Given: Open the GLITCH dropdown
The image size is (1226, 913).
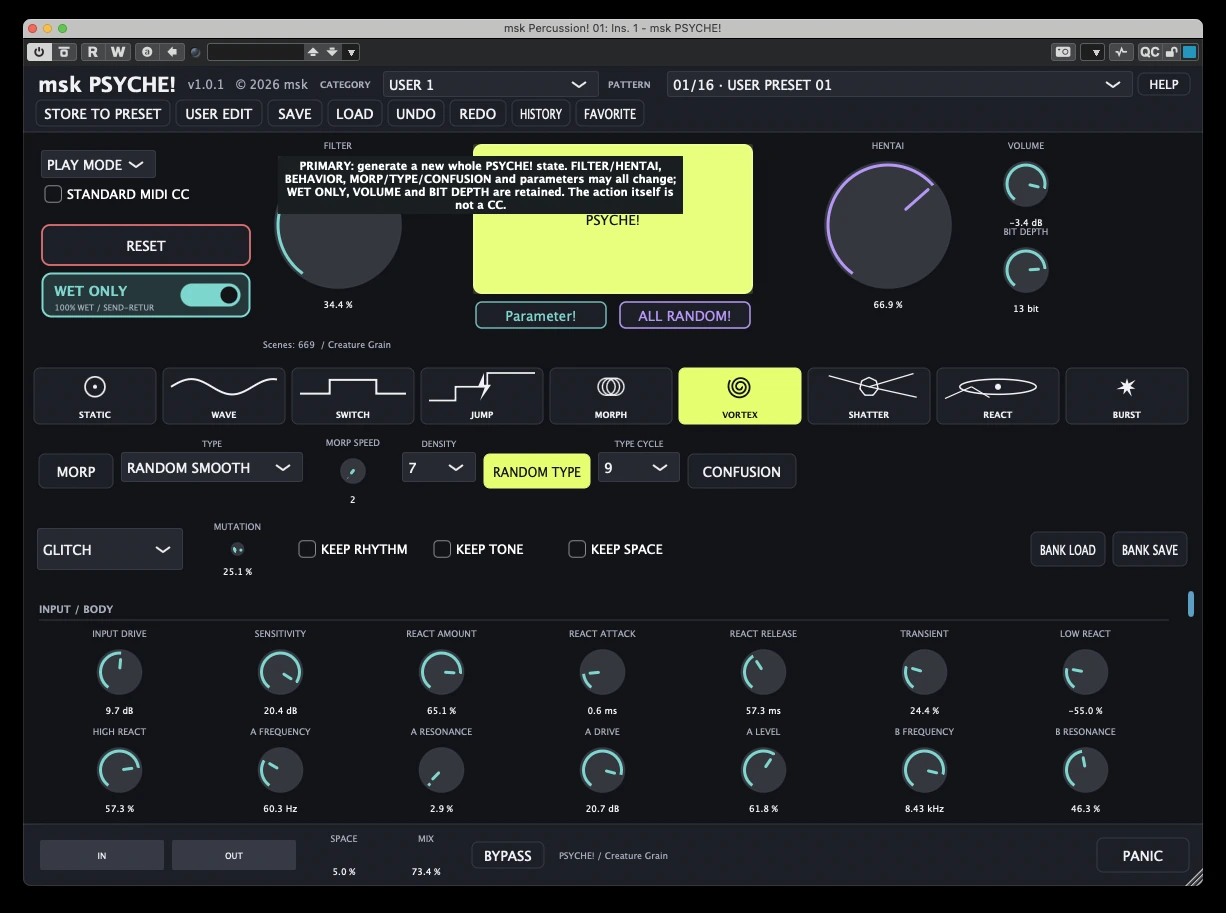Looking at the screenshot, I should coord(110,549).
